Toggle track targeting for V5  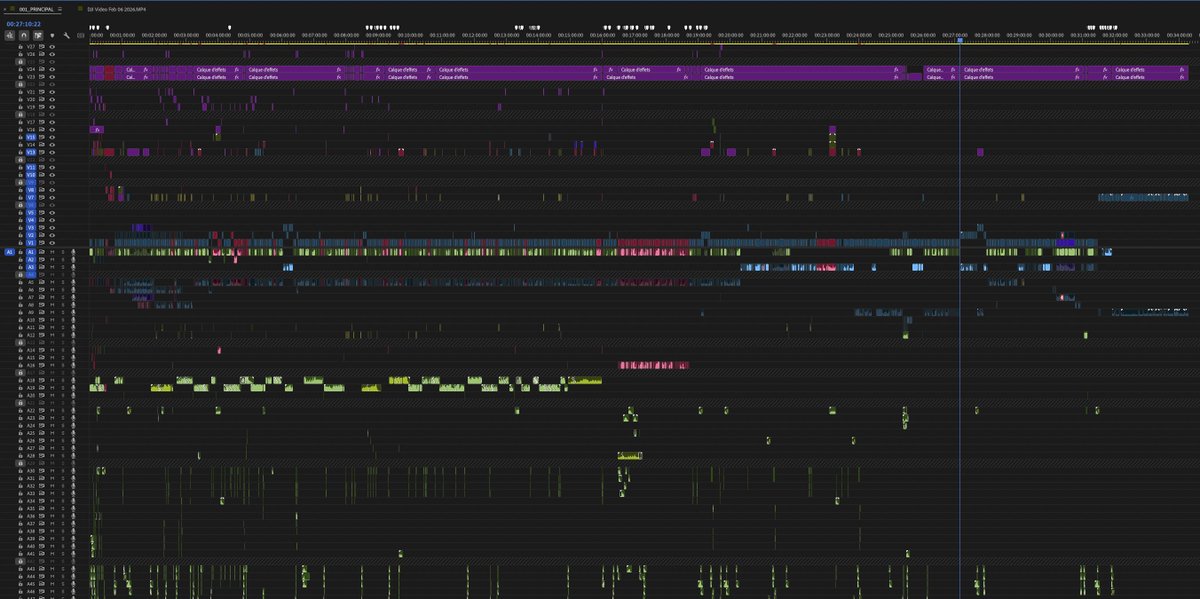[x=31, y=213]
